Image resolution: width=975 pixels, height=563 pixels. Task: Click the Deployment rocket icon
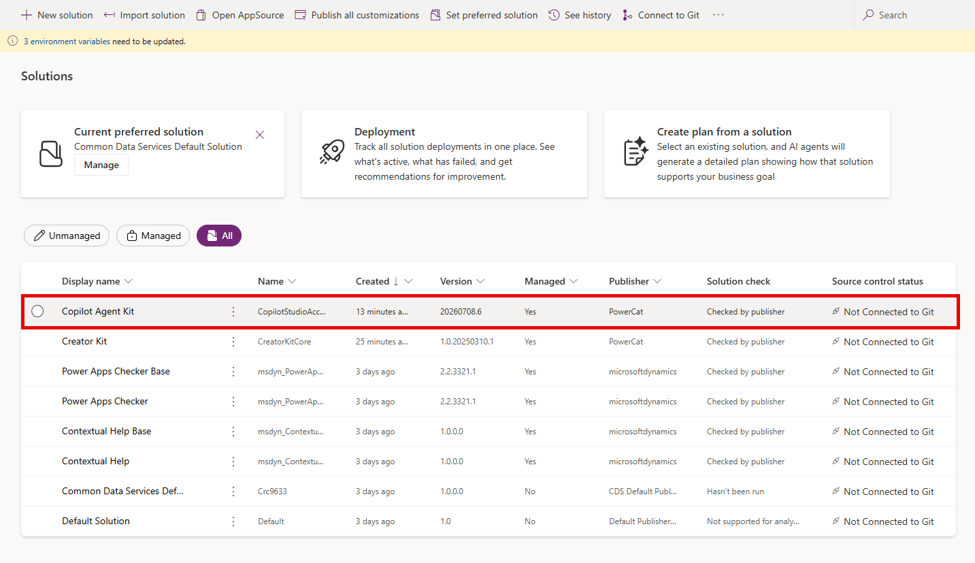pos(332,152)
